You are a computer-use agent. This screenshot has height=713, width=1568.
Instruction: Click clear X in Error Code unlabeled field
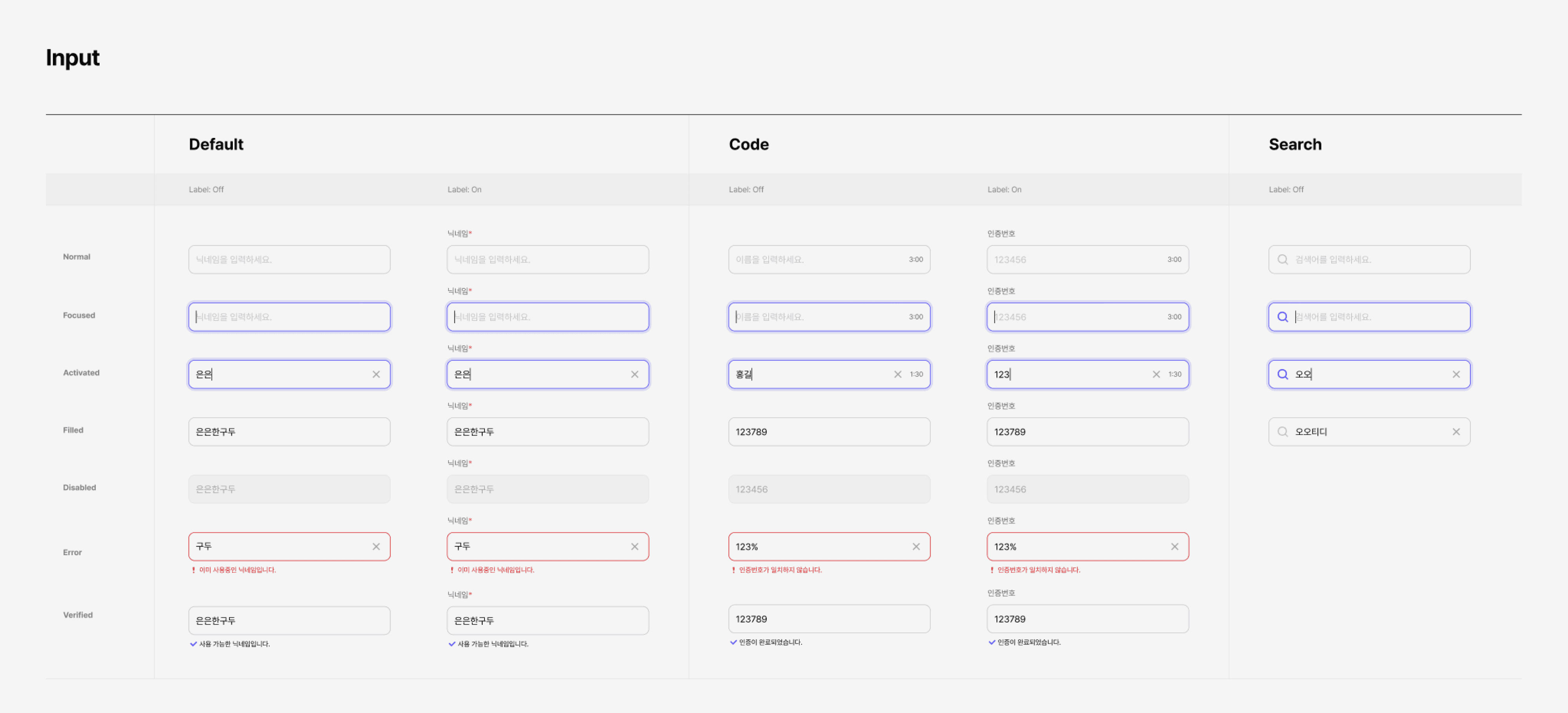915,547
